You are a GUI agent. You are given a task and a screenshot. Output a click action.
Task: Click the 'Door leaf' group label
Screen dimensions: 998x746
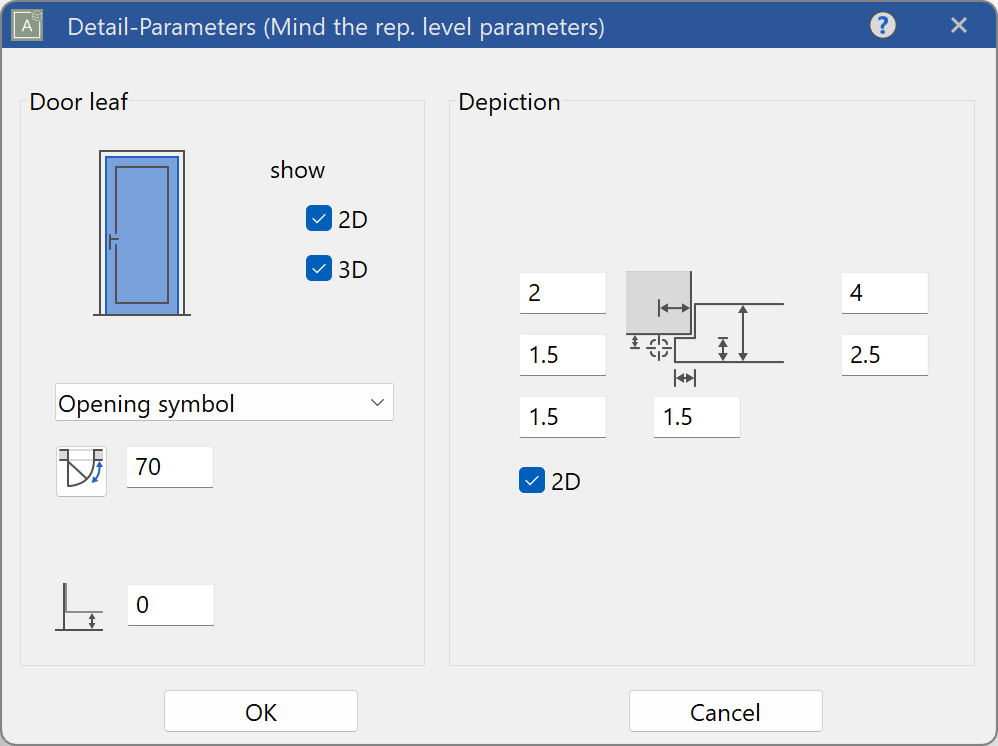pyautogui.click(x=79, y=102)
